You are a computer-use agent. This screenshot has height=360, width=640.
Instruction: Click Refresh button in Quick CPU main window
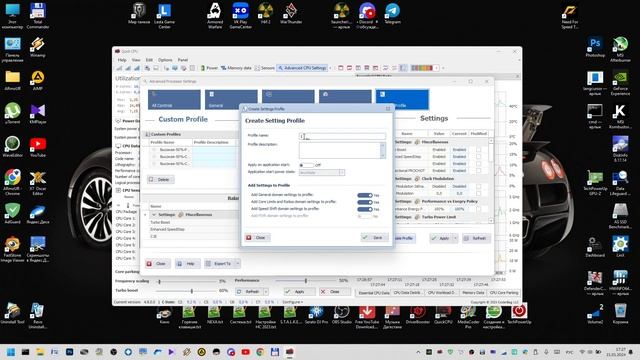point(249,292)
